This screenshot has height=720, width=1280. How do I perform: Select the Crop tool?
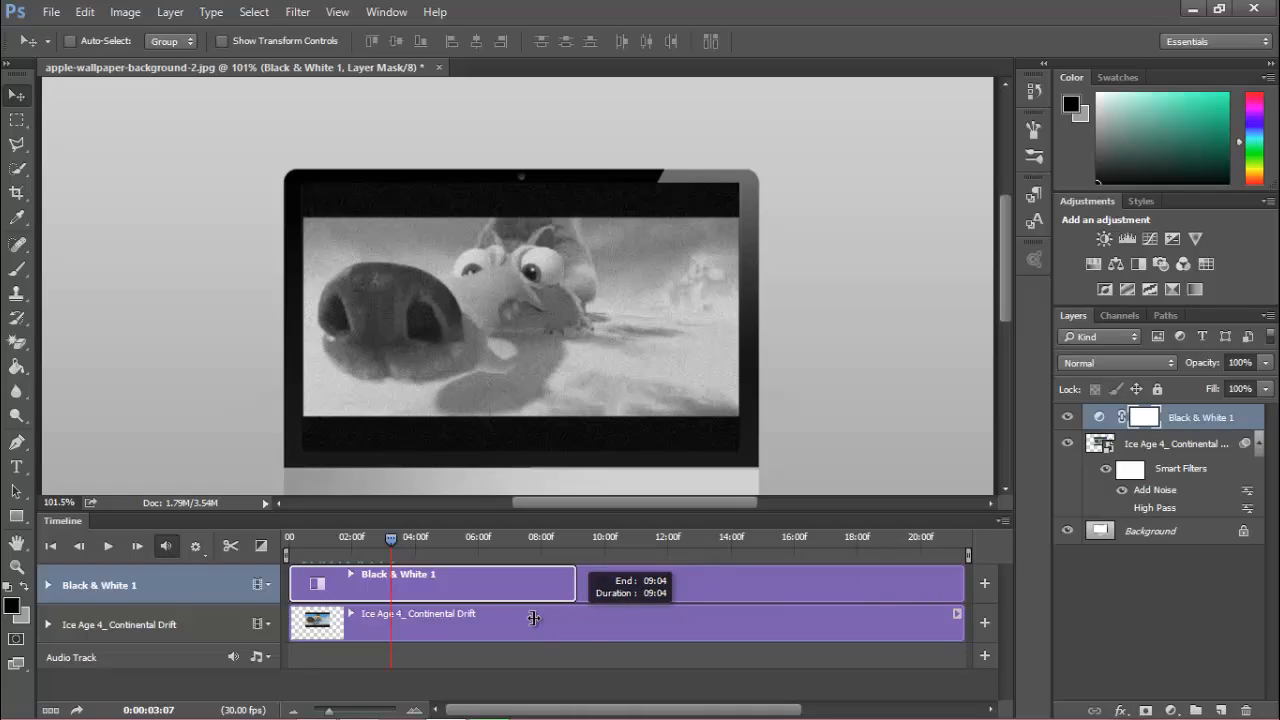[x=17, y=193]
